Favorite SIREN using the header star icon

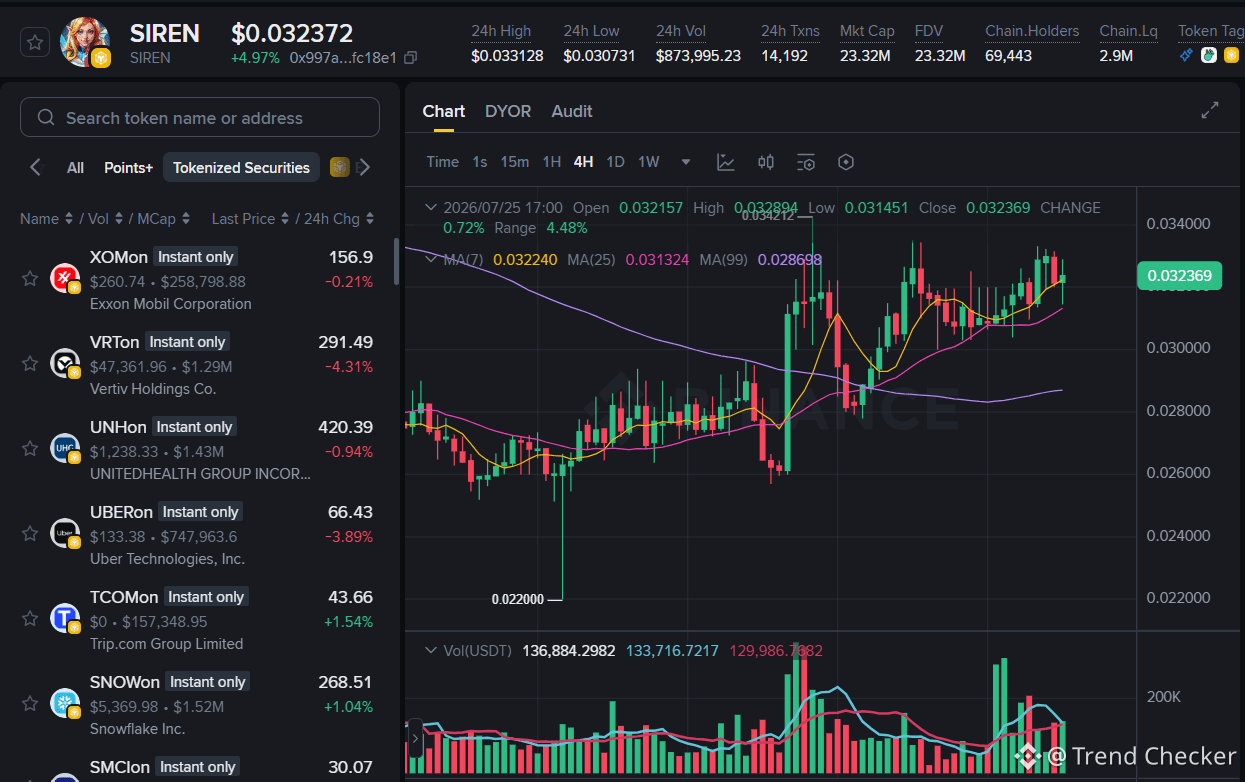pos(35,42)
